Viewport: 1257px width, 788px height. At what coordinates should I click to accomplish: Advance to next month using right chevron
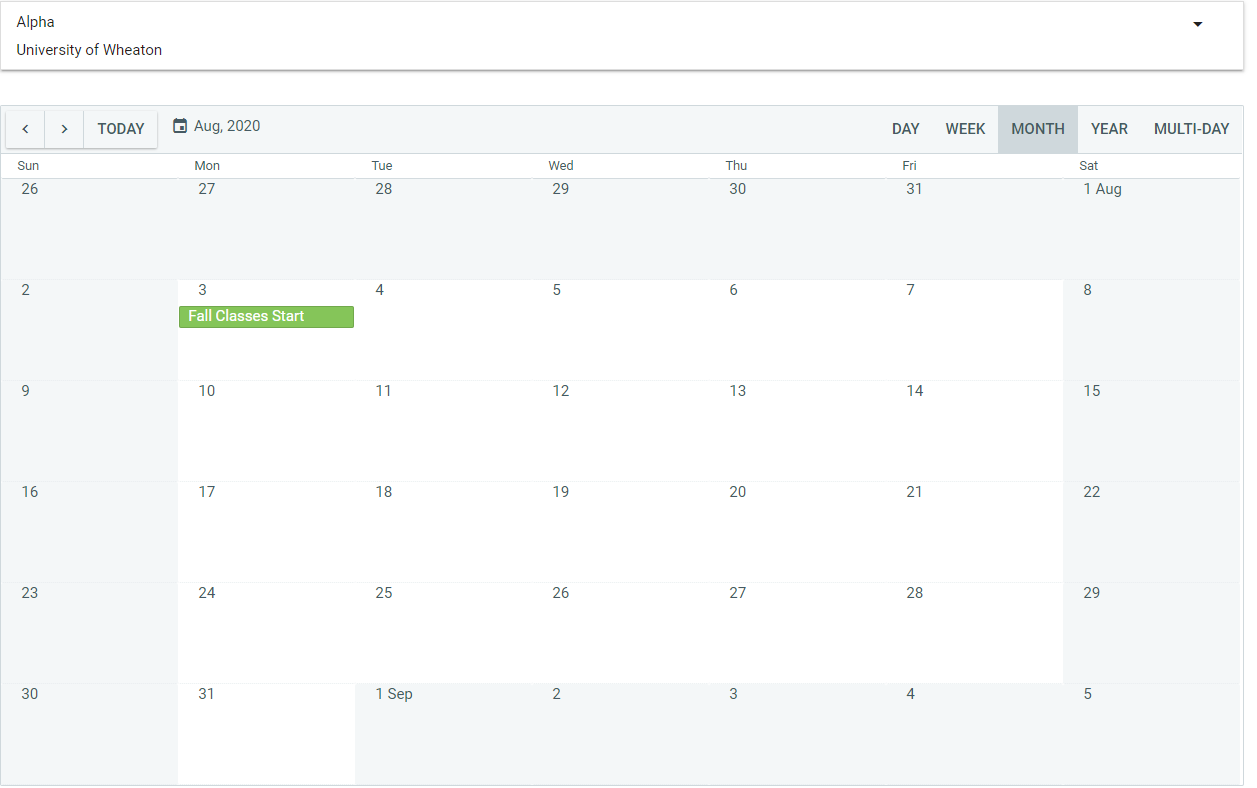click(x=64, y=129)
